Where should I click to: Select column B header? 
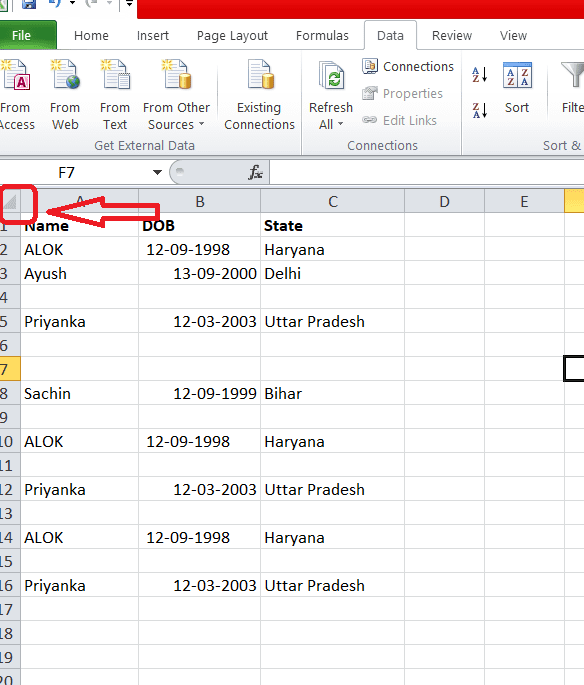click(x=200, y=201)
